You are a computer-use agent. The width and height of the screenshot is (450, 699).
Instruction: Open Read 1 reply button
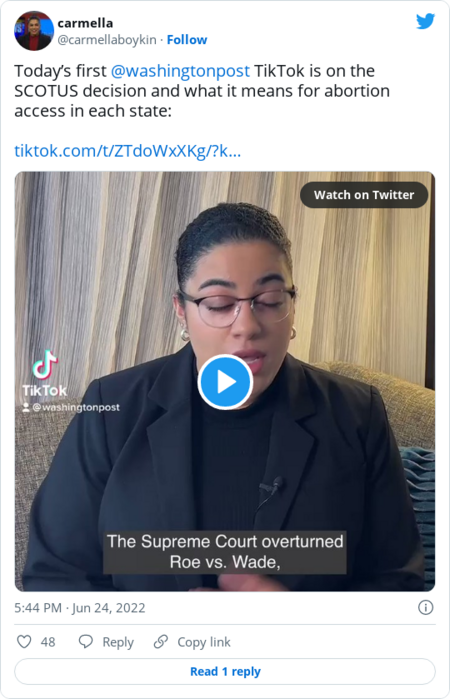225,671
